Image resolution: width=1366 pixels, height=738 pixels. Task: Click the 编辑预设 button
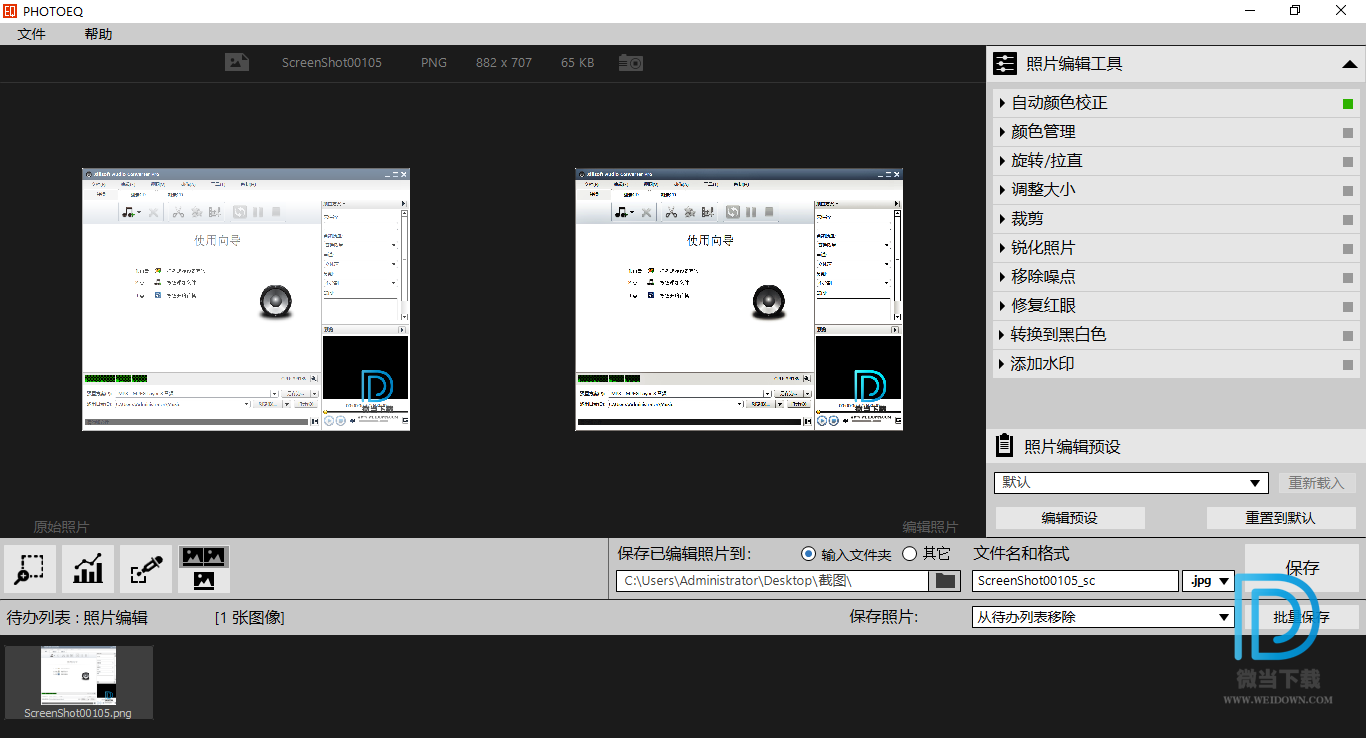1070,518
